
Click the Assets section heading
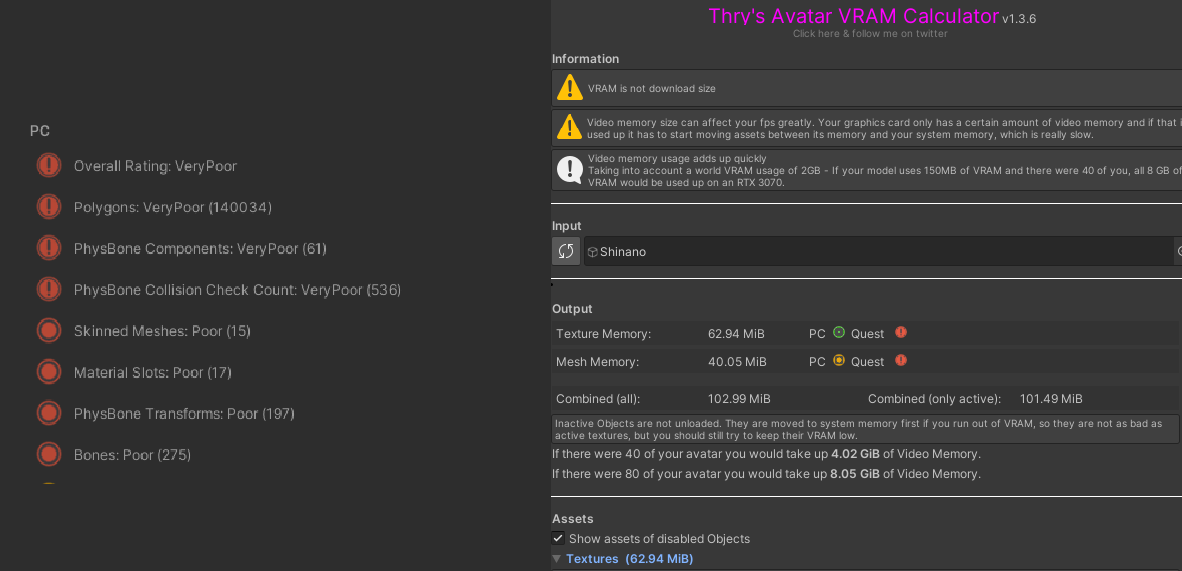pyautogui.click(x=573, y=519)
